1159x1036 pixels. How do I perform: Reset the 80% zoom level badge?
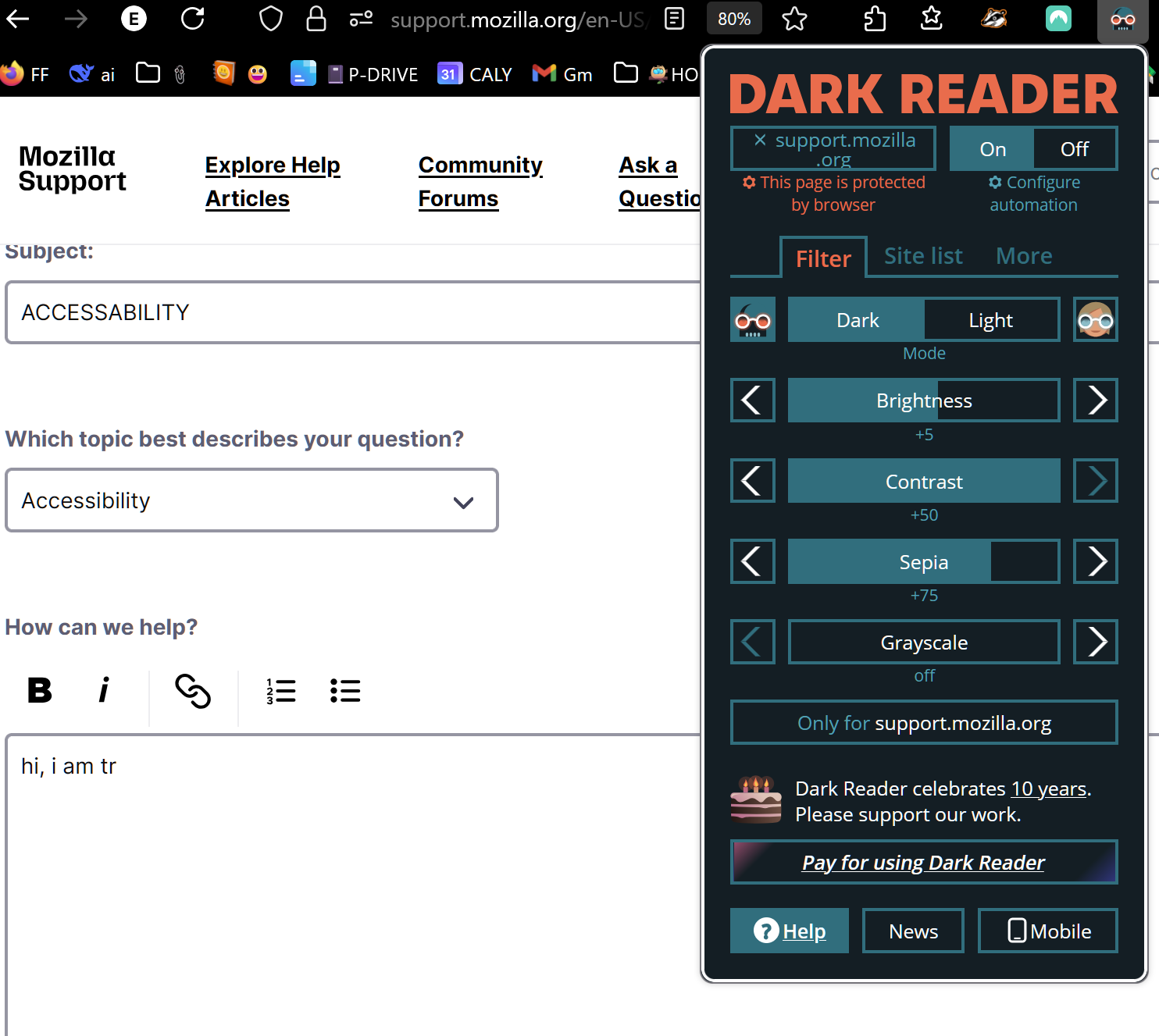734,19
